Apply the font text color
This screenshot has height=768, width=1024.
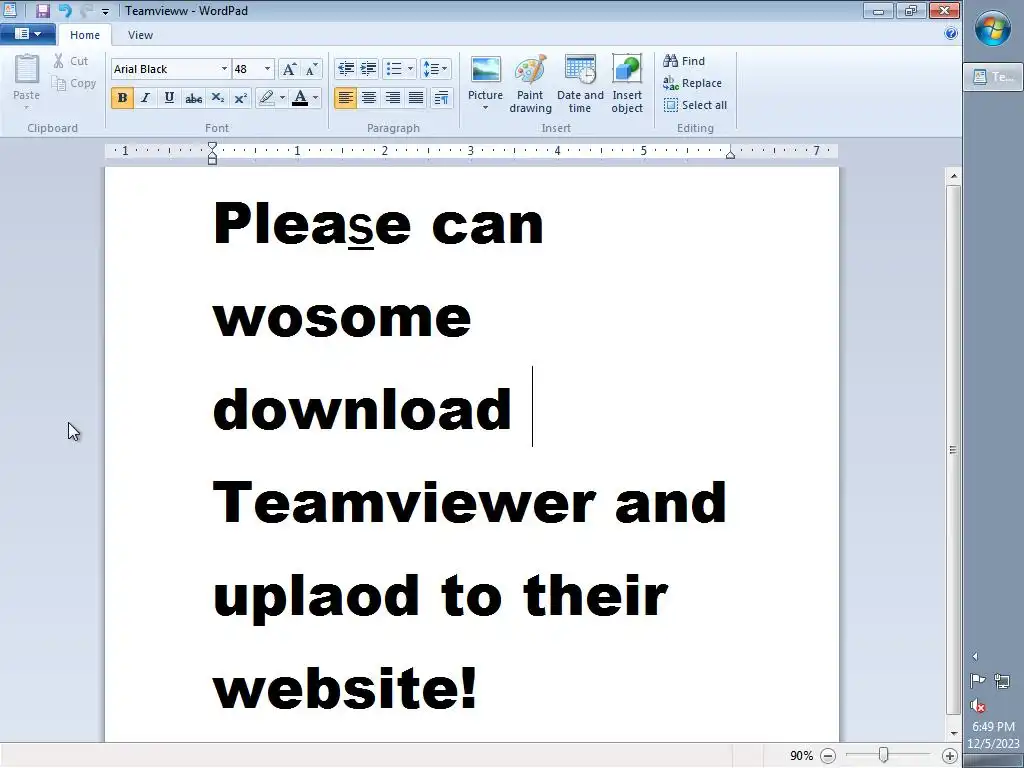click(x=300, y=98)
